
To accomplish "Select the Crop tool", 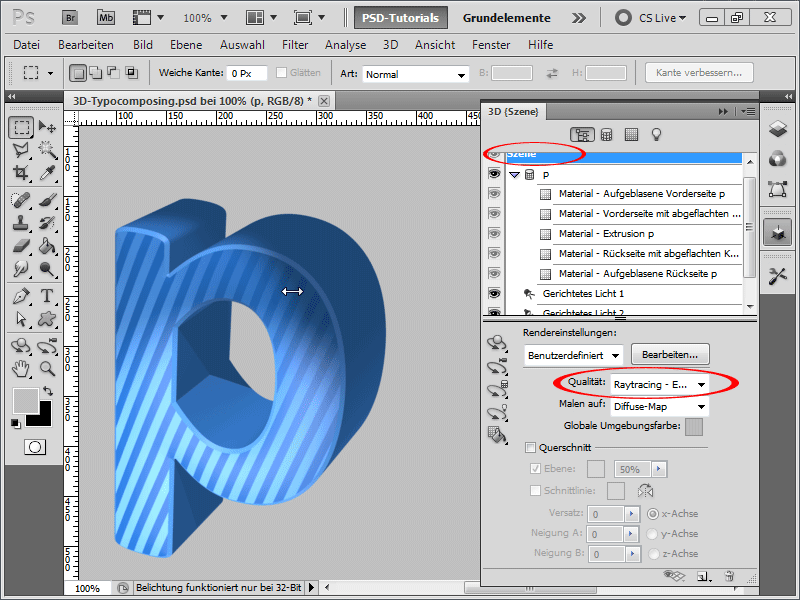I will point(21,172).
